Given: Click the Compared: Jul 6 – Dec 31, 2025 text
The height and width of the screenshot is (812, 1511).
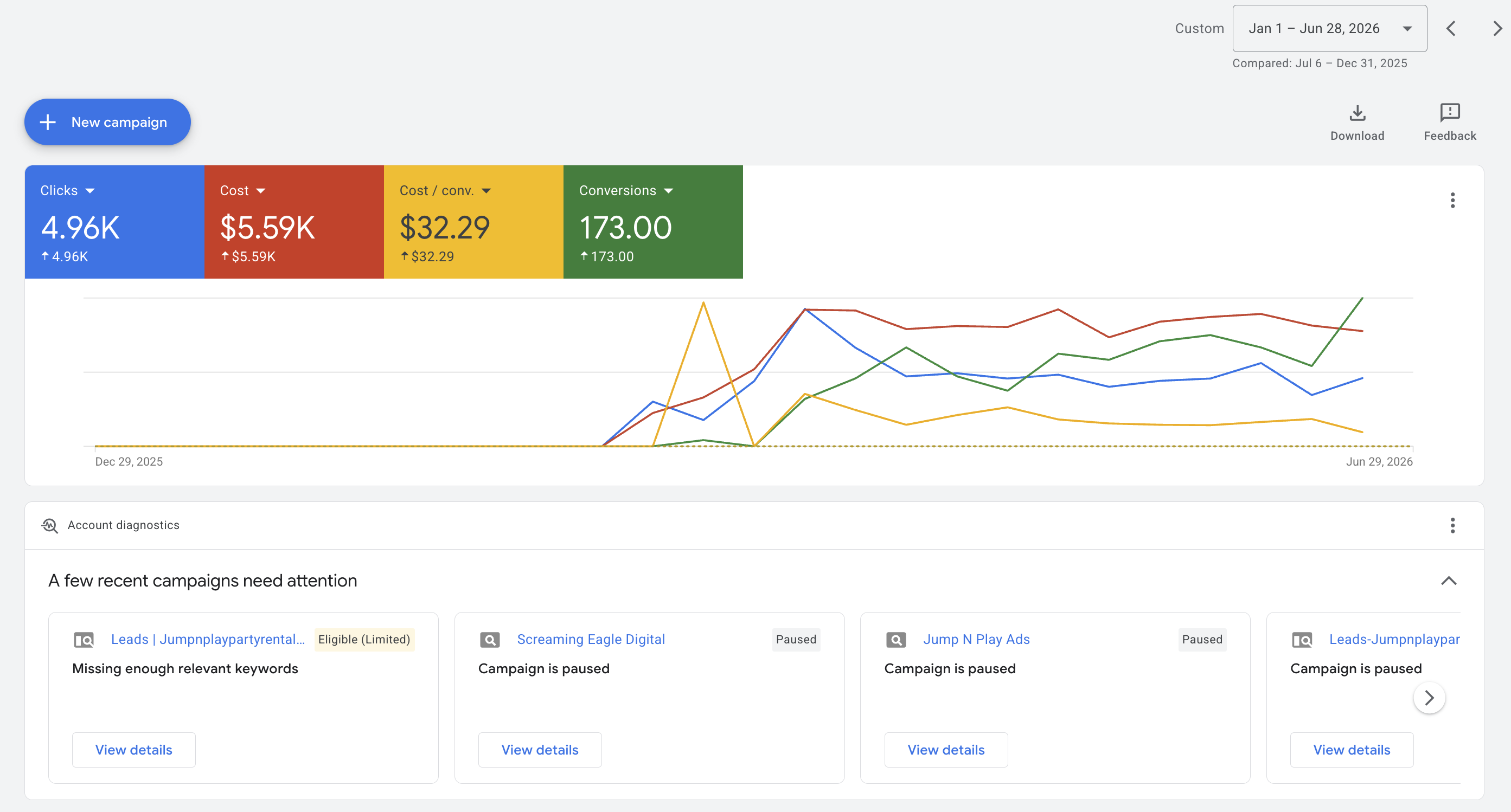Looking at the screenshot, I should (1319, 63).
